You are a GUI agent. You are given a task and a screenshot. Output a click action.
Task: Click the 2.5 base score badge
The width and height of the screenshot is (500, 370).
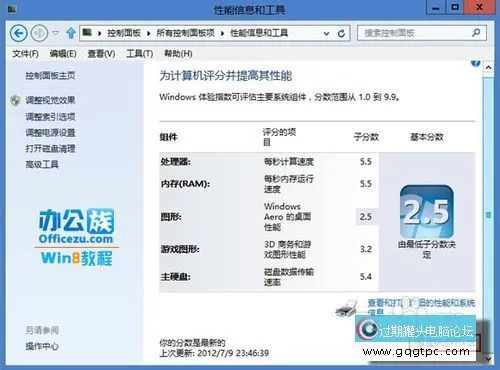click(427, 212)
